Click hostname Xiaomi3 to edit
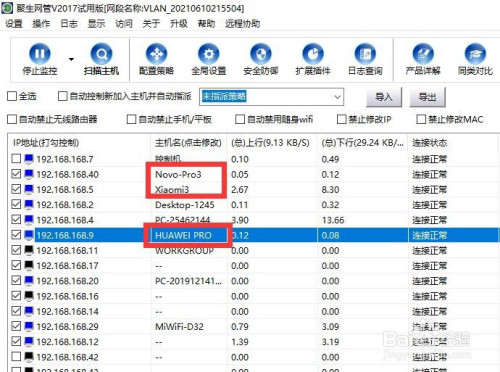This screenshot has height=372, width=500. pyautogui.click(x=172, y=189)
